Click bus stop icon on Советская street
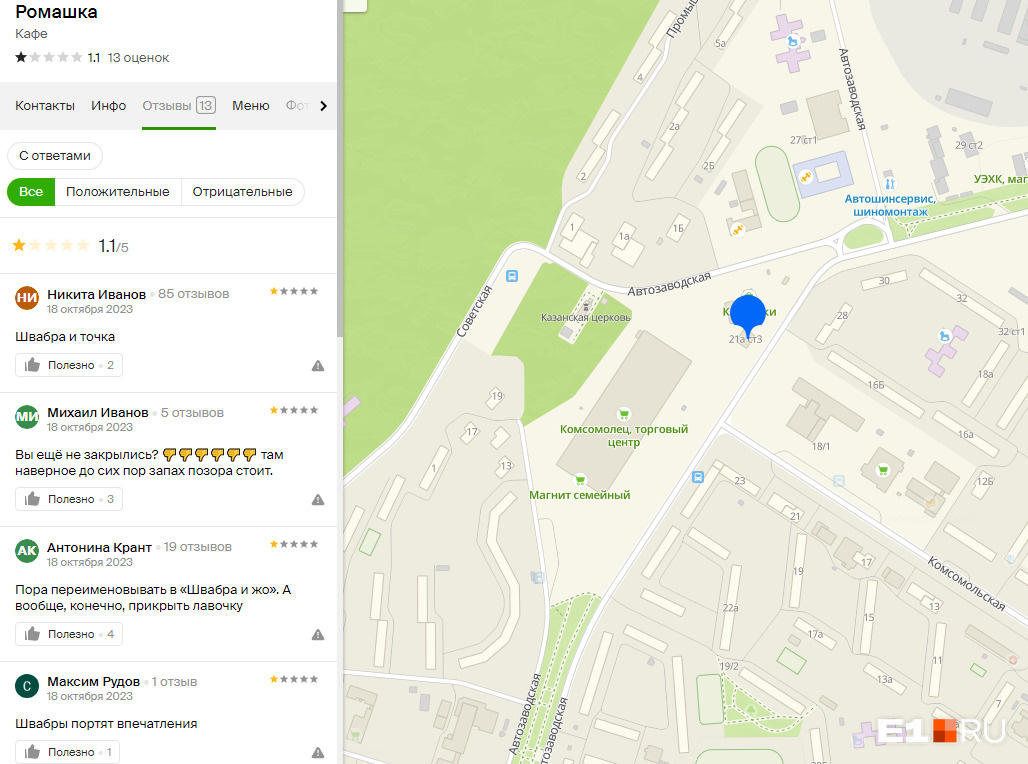Screen dimensions: 1028x764 coord(512,276)
